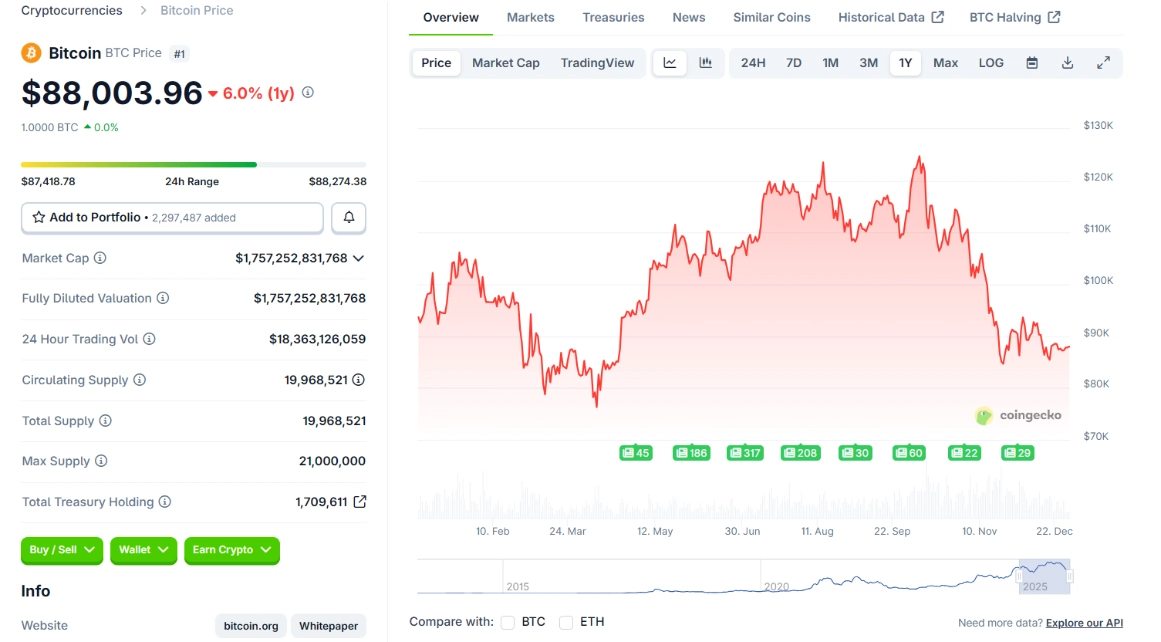Switch to the bar chart icon
Image resolution: width=1161 pixels, height=642 pixels.
tap(705, 62)
